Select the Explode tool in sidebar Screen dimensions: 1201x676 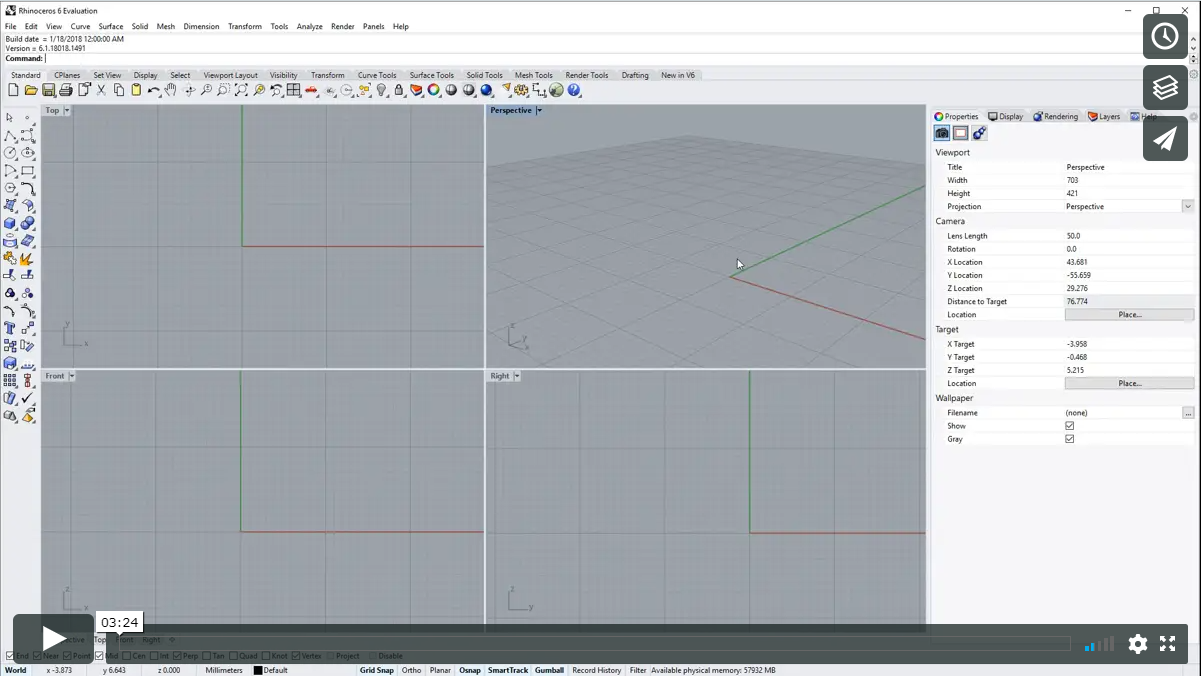point(28,259)
